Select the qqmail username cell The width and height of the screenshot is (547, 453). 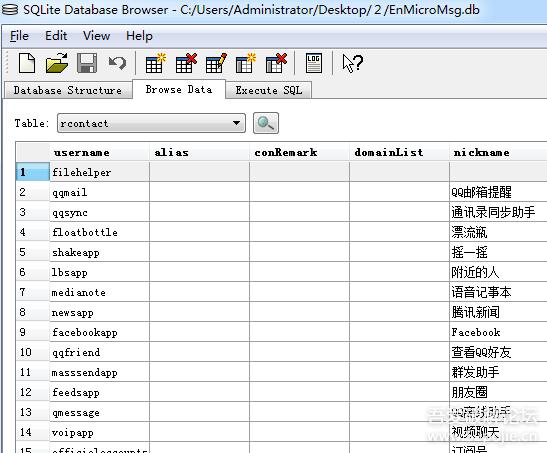tap(99, 192)
